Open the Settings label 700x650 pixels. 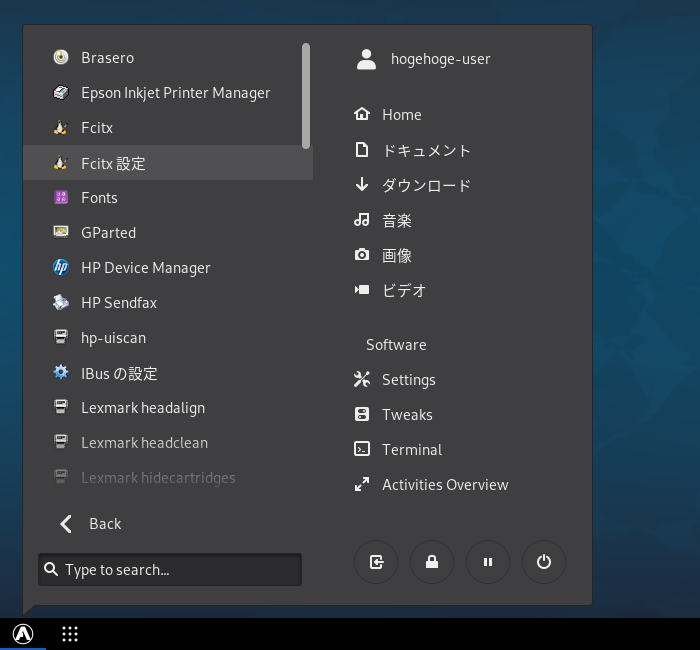pyautogui.click(x=408, y=380)
